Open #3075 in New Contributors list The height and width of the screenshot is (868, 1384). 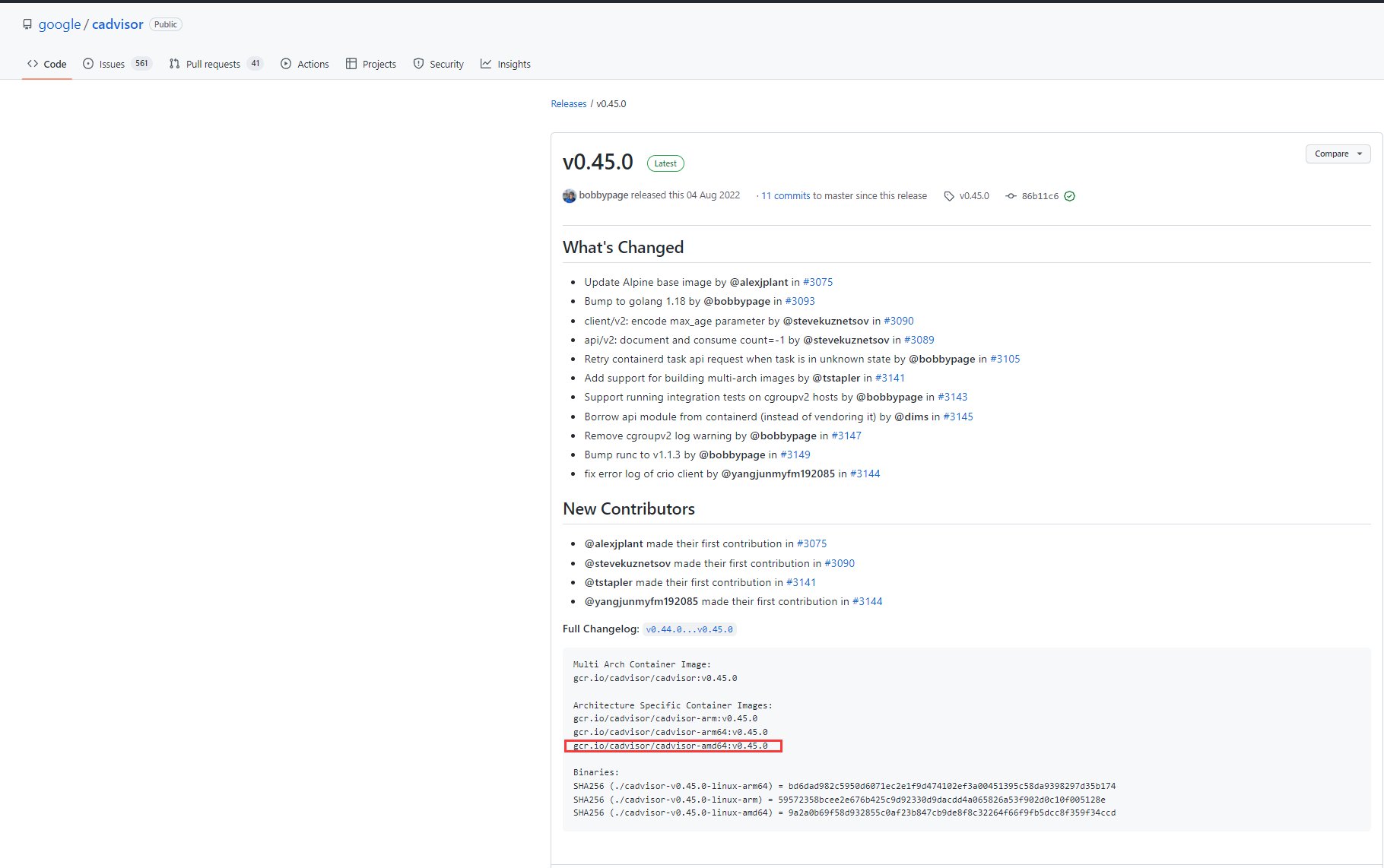pyautogui.click(x=811, y=543)
